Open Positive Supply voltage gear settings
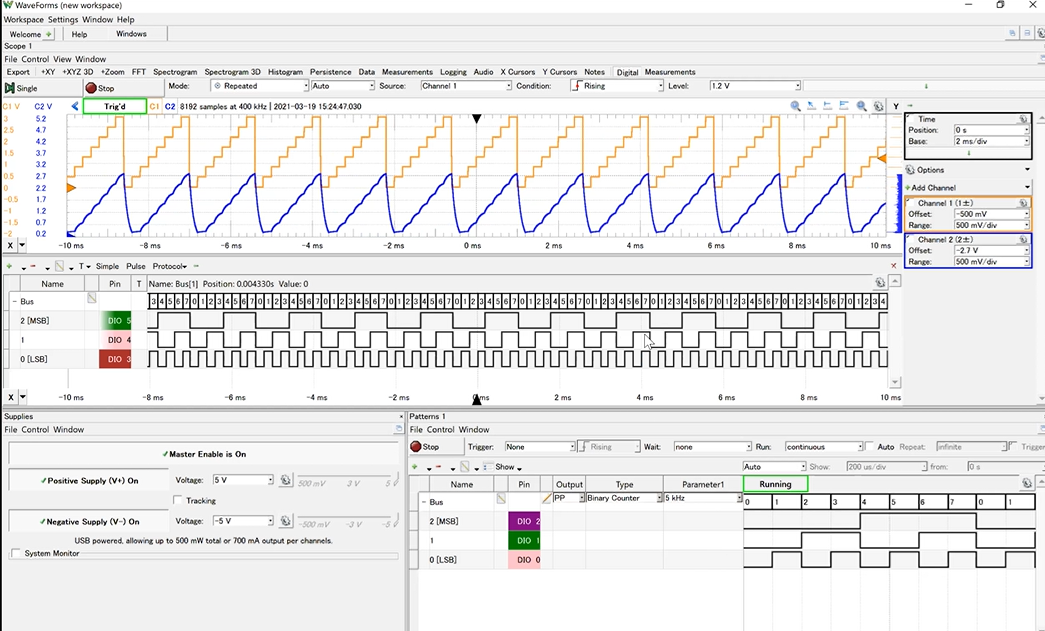1045x631 pixels. coord(286,480)
